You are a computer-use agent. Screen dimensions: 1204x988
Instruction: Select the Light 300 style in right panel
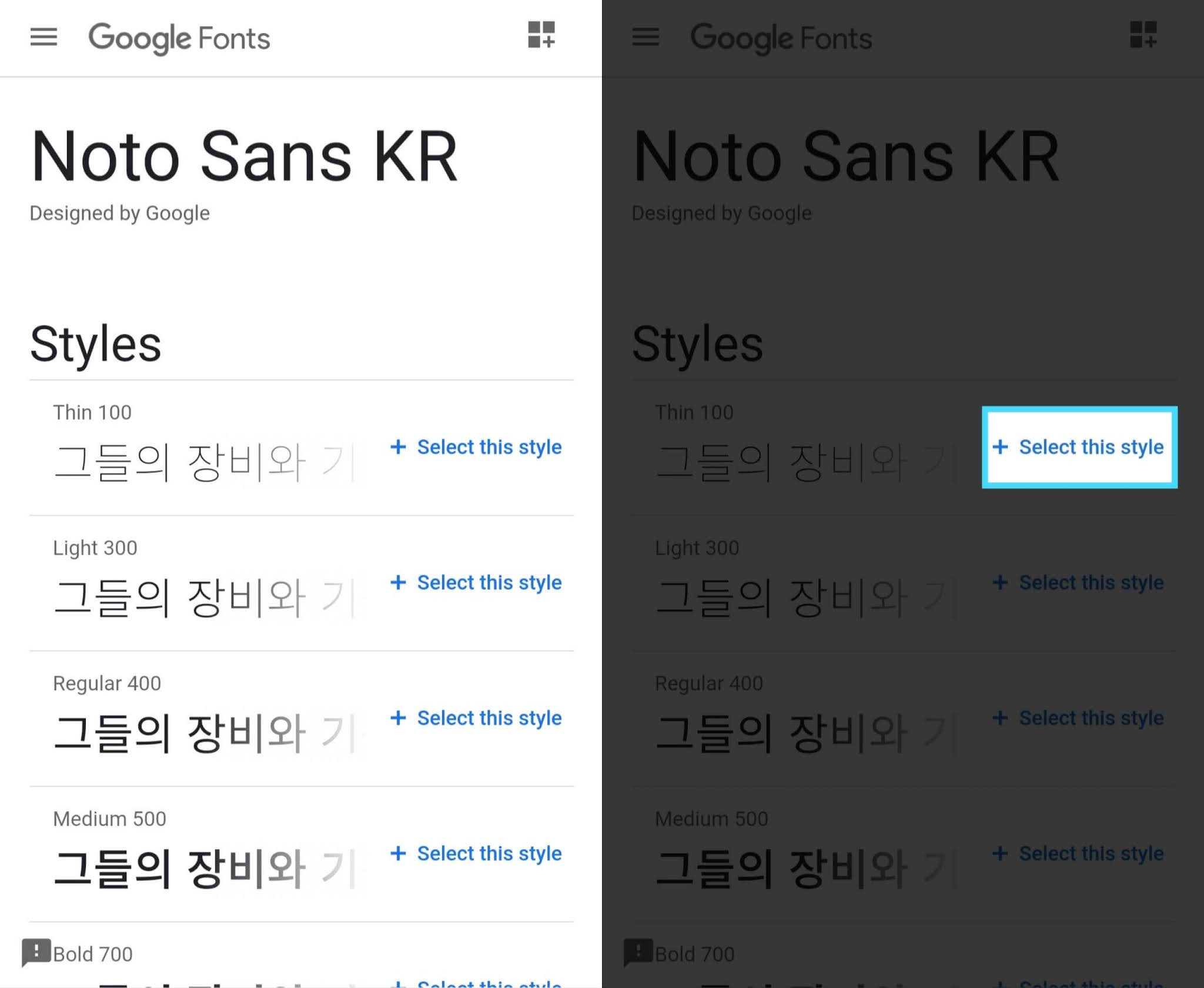tap(1078, 582)
